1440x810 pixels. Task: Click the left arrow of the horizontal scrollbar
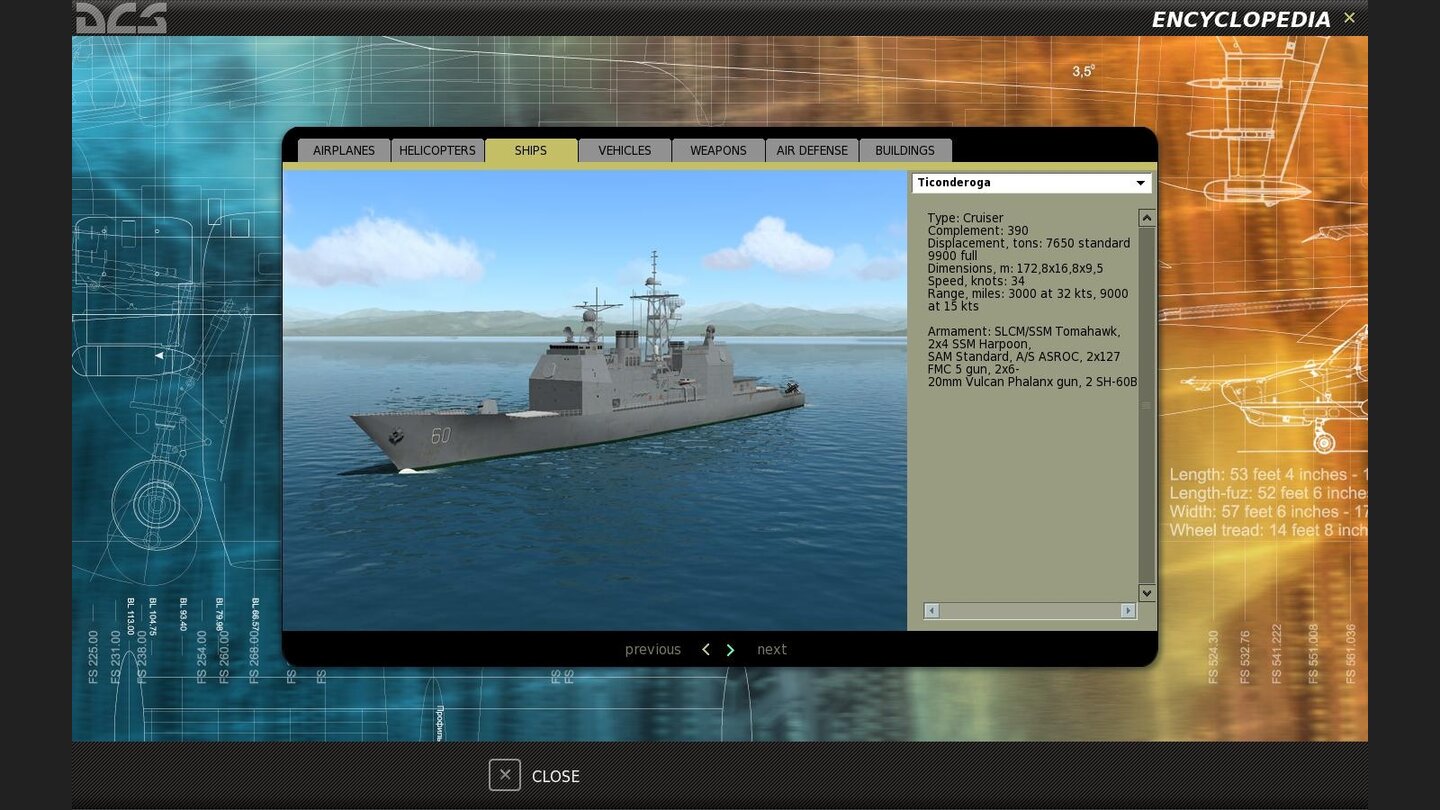pyautogui.click(x=932, y=610)
